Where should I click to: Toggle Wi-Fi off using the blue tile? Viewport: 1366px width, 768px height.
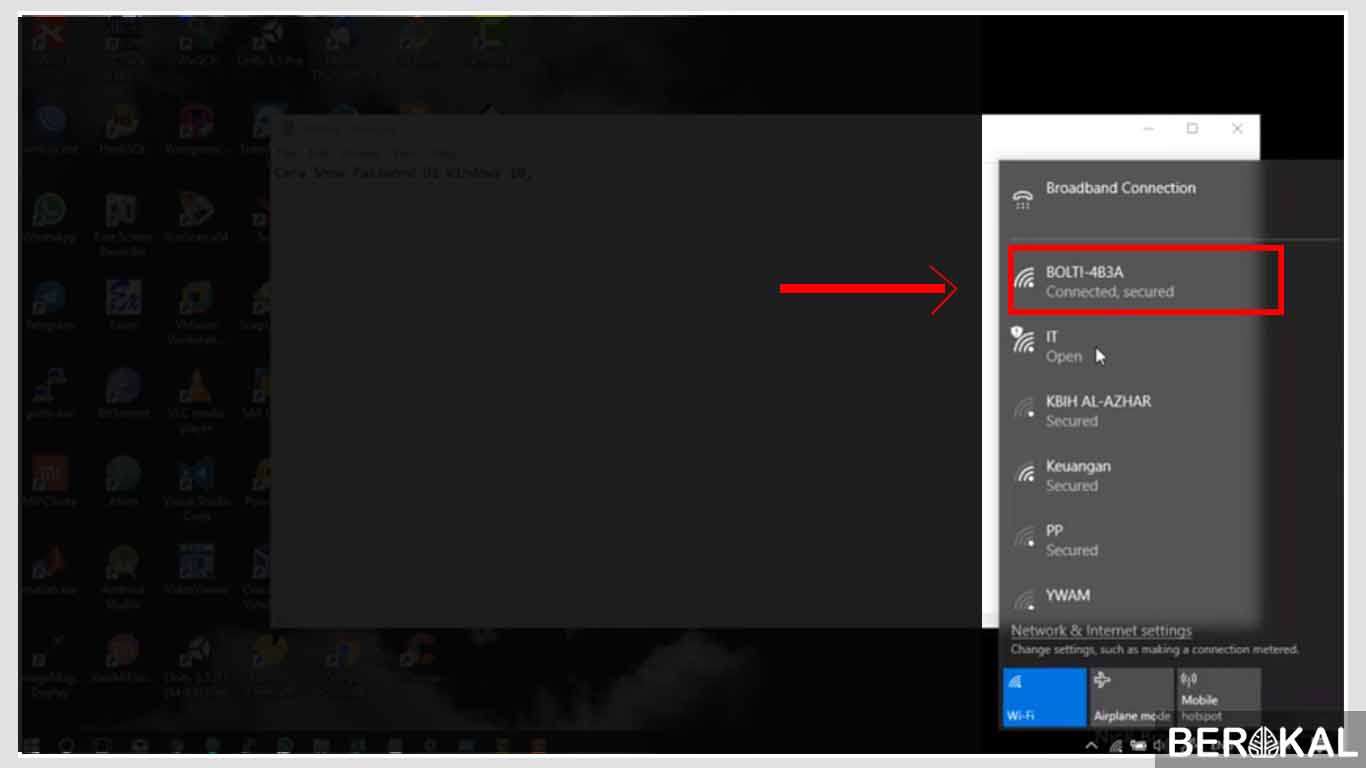coord(1043,695)
